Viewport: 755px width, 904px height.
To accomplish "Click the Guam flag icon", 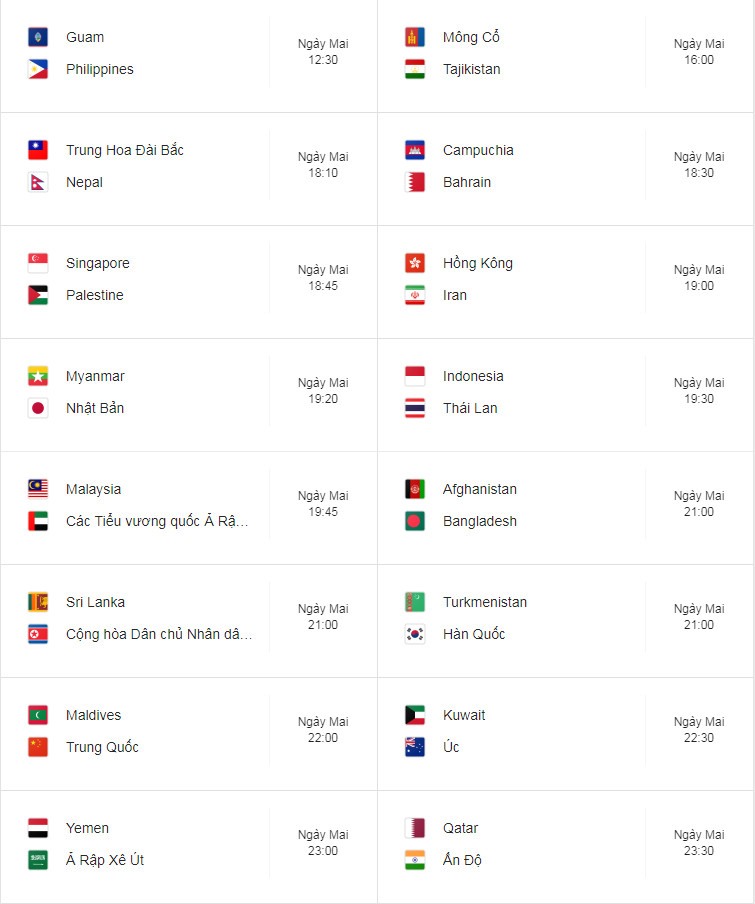I will point(38,37).
